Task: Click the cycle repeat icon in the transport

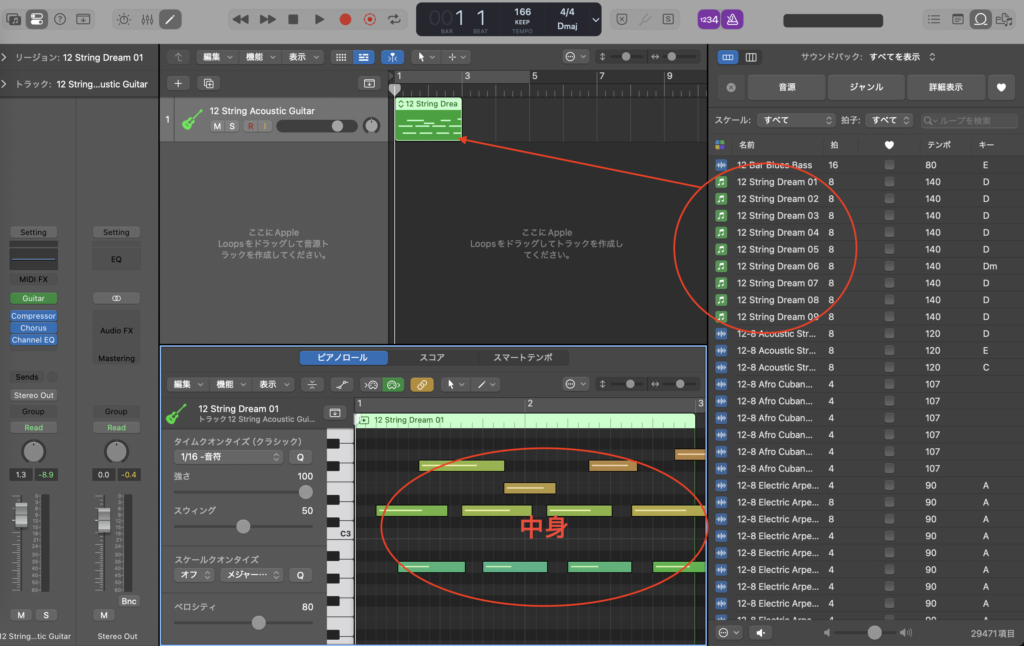Action: [x=394, y=19]
